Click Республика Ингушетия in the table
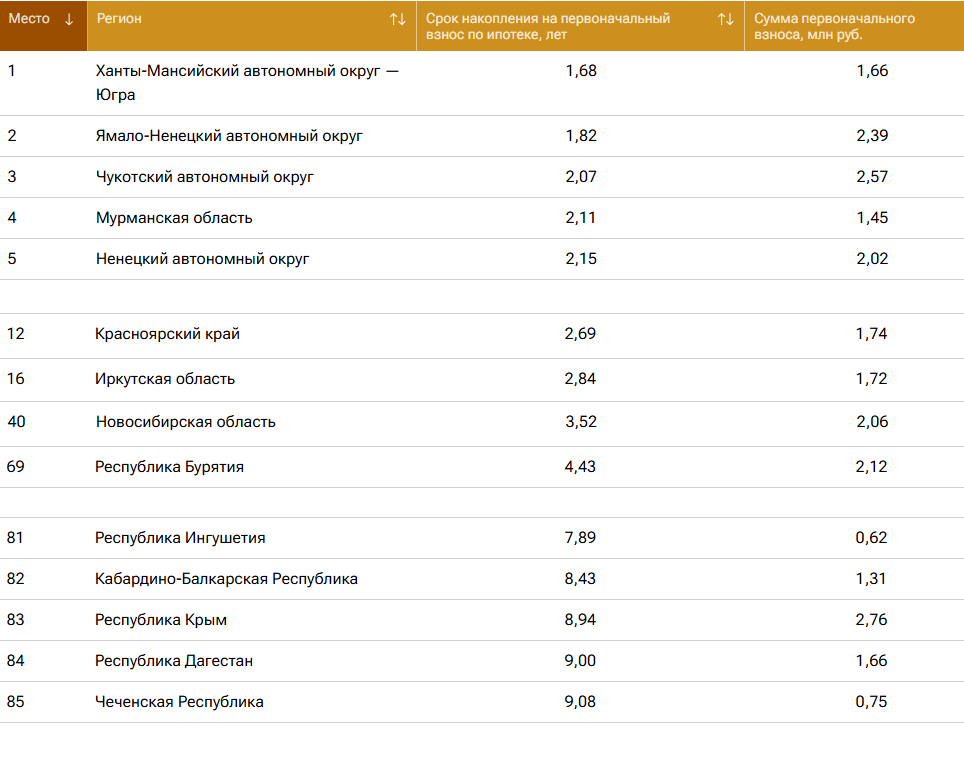Viewport: 964px width, 776px height. 180,538
